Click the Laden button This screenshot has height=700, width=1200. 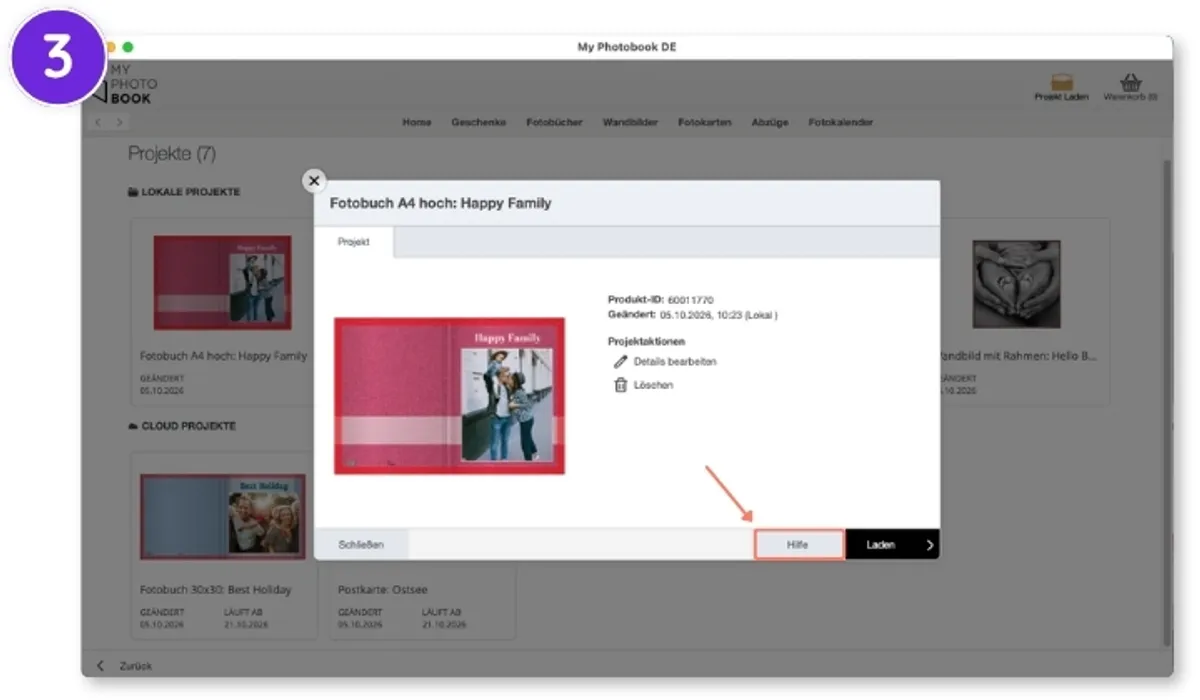coord(892,545)
